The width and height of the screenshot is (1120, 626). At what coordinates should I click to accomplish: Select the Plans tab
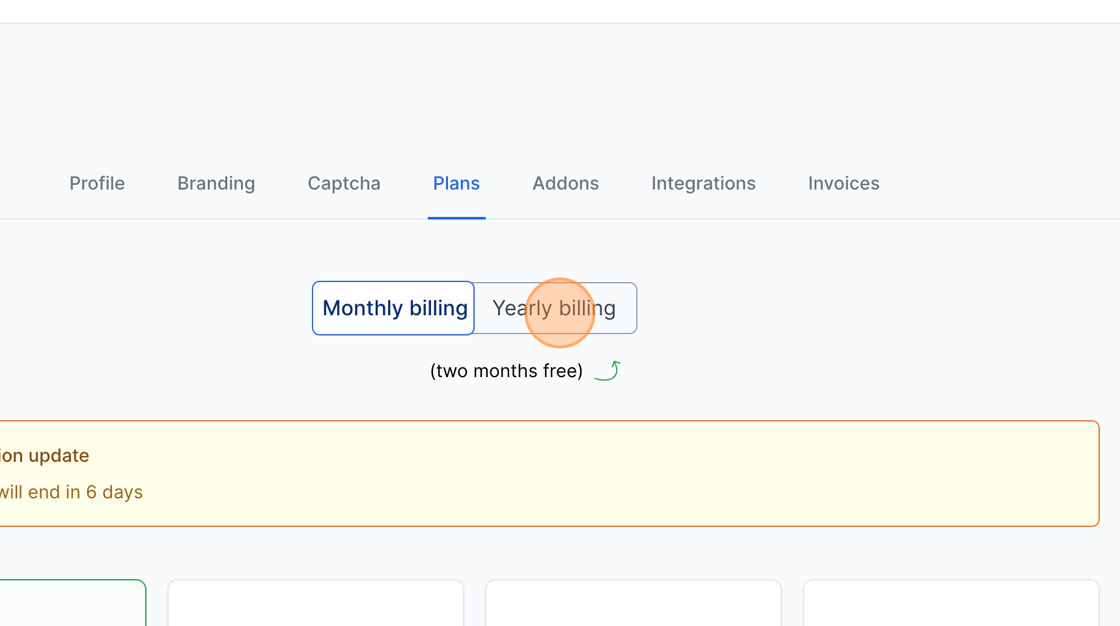[456, 183]
